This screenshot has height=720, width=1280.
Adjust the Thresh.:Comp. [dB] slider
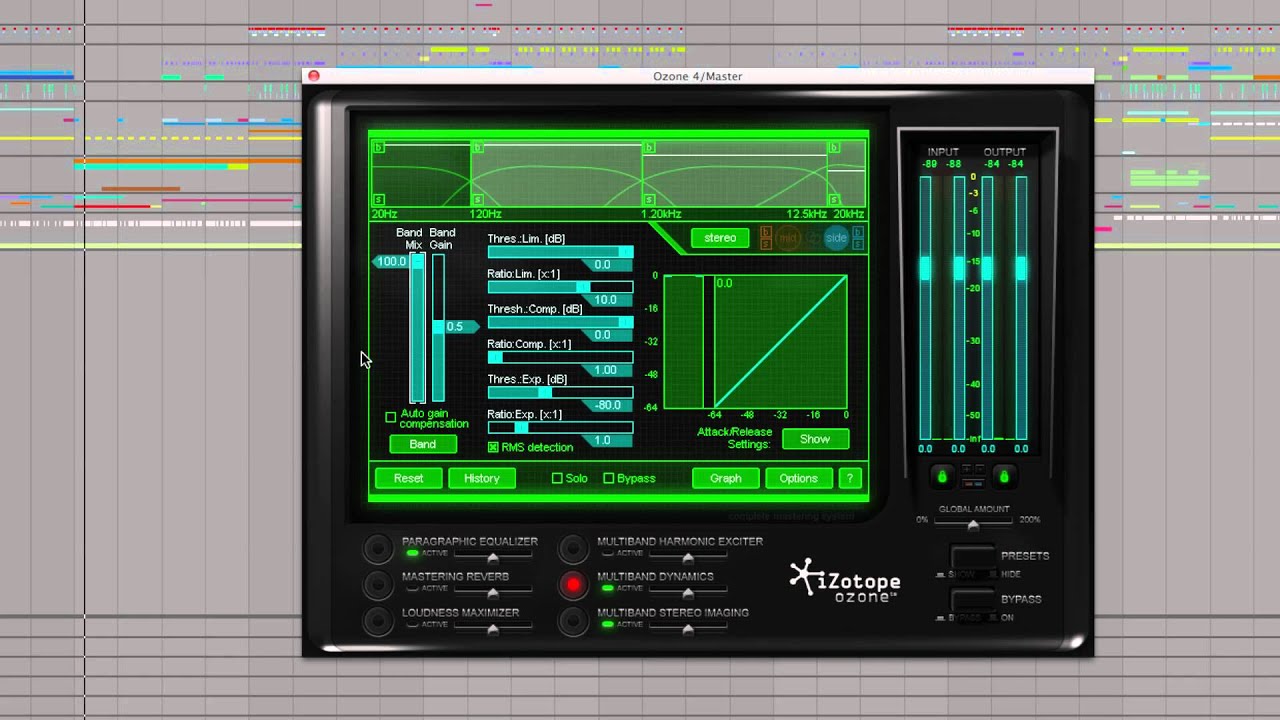pos(560,322)
